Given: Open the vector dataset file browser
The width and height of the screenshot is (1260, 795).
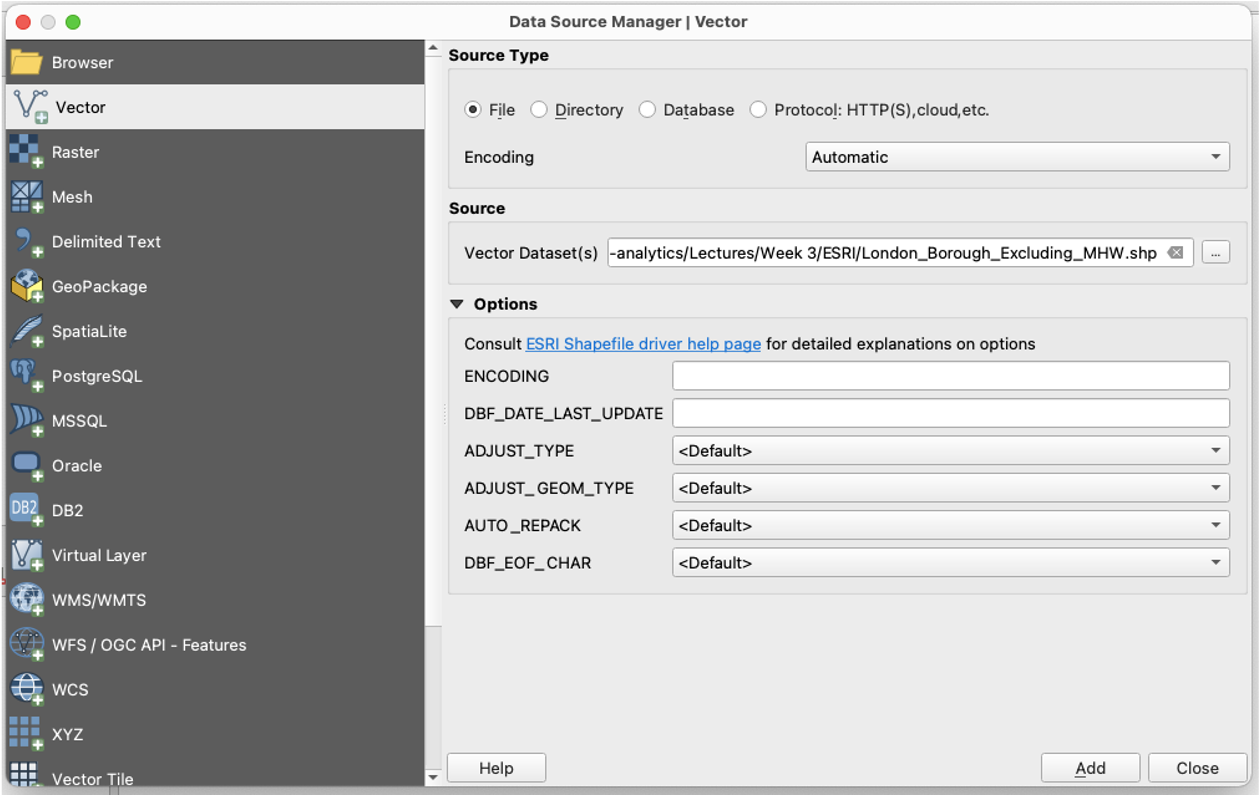Looking at the screenshot, I should (1215, 252).
